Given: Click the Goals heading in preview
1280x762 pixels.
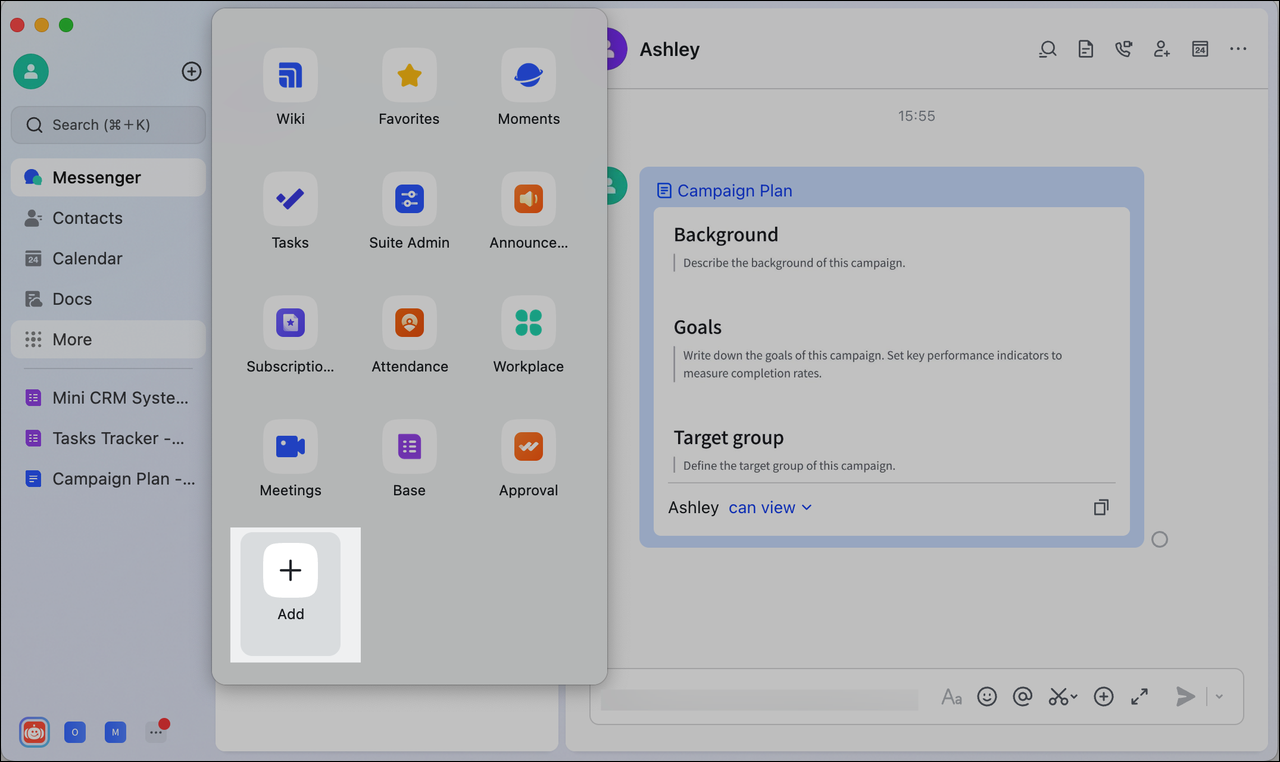Looking at the screenshot, I should coord(698,327).
